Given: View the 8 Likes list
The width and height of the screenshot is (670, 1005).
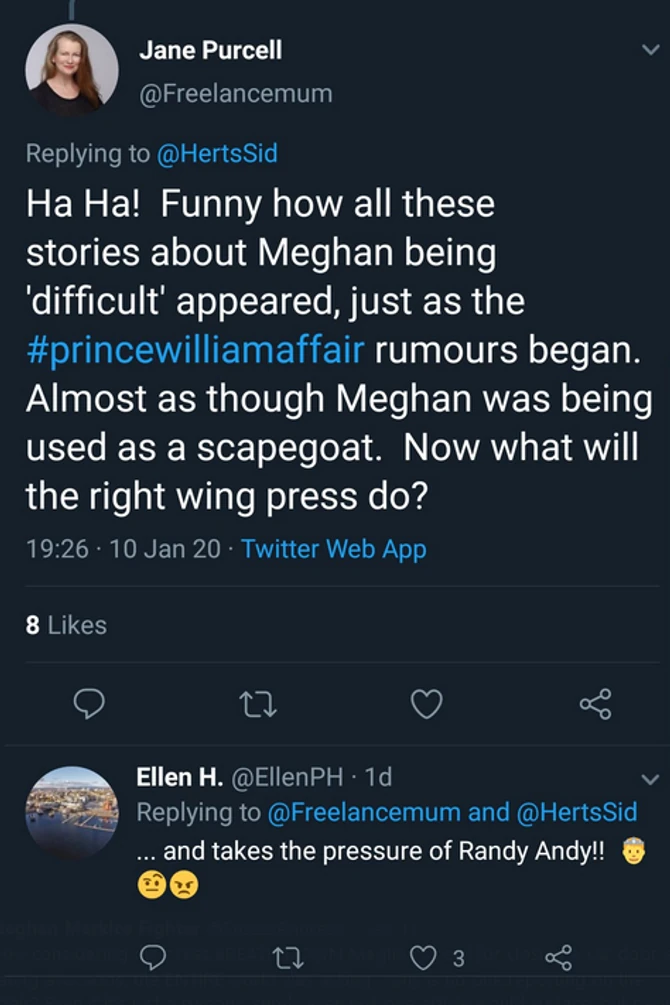Looking at the screenshot, I should (x=66, y=625).
